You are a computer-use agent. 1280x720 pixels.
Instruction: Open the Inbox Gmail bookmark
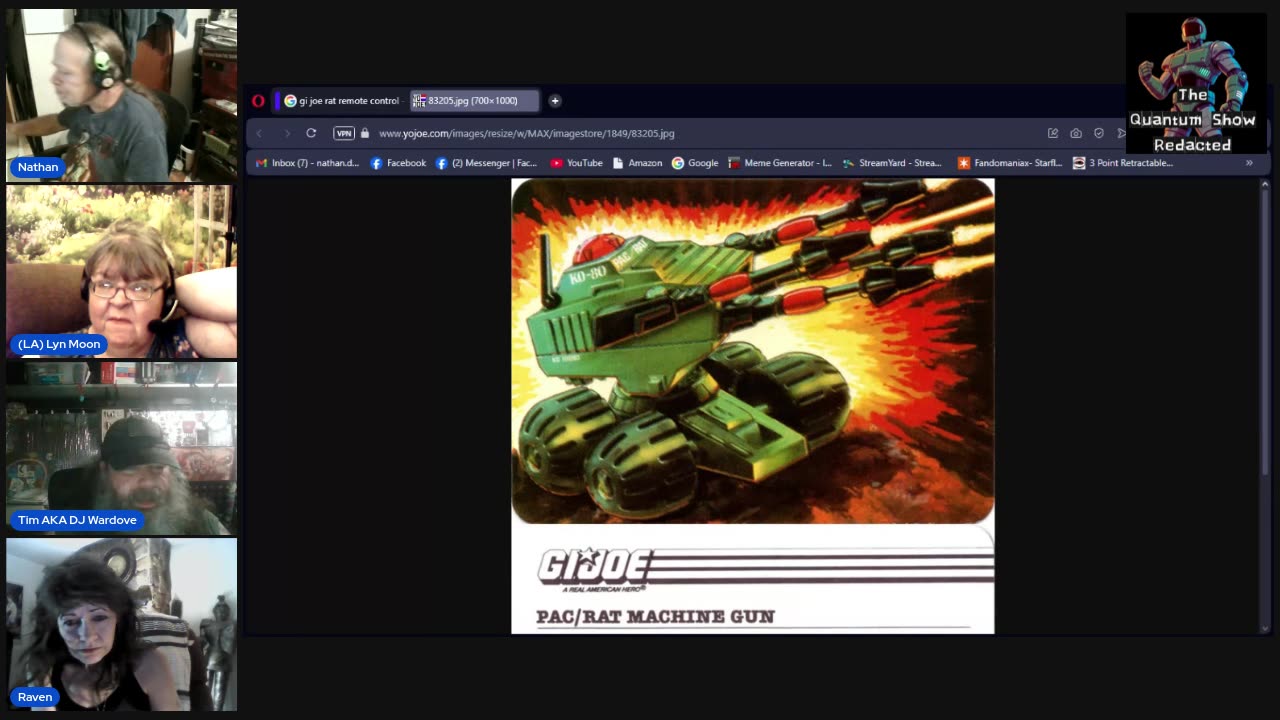click(x=308, y=163)
